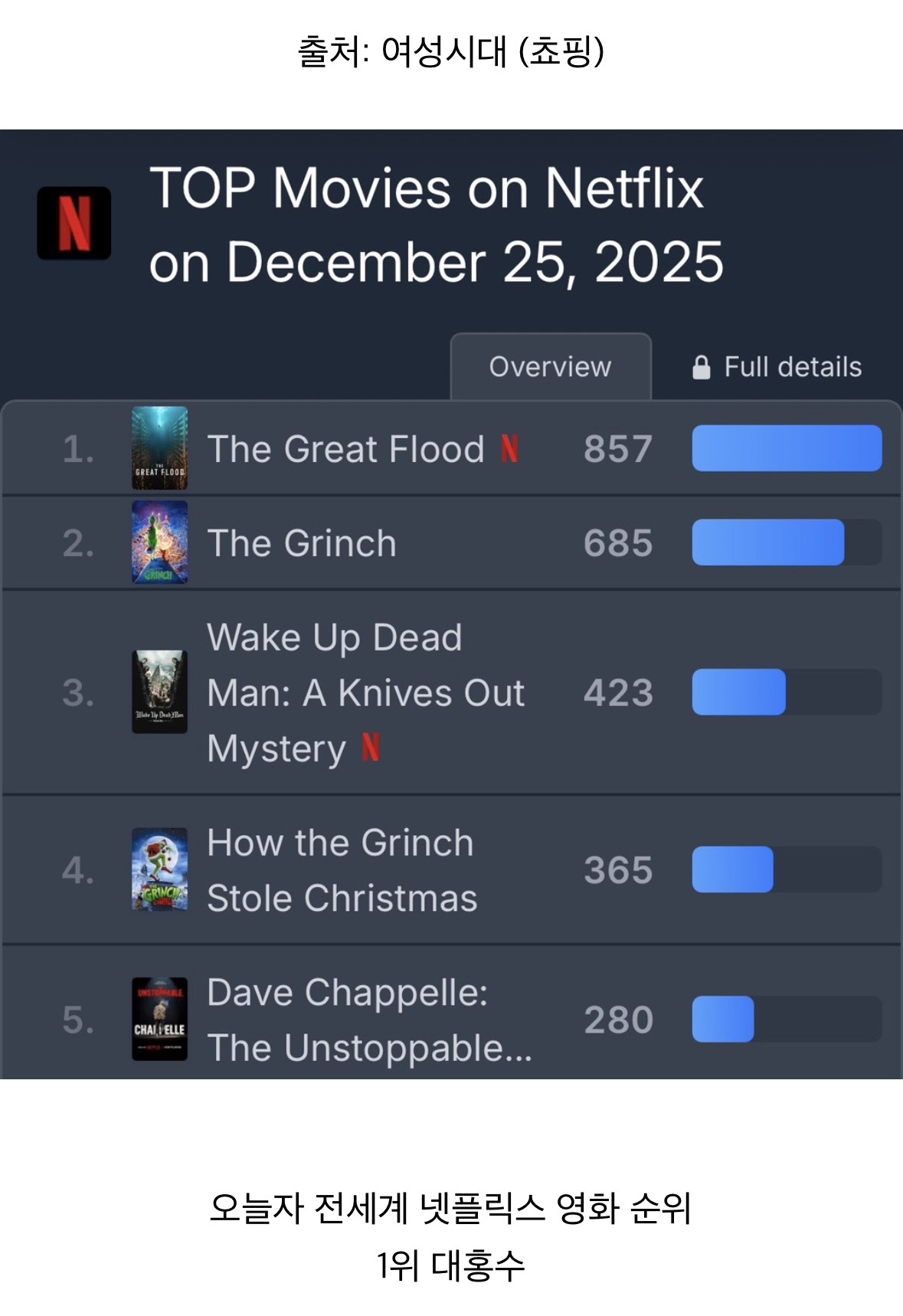Open The Great Flood poster thumbnail

[159, 448]
